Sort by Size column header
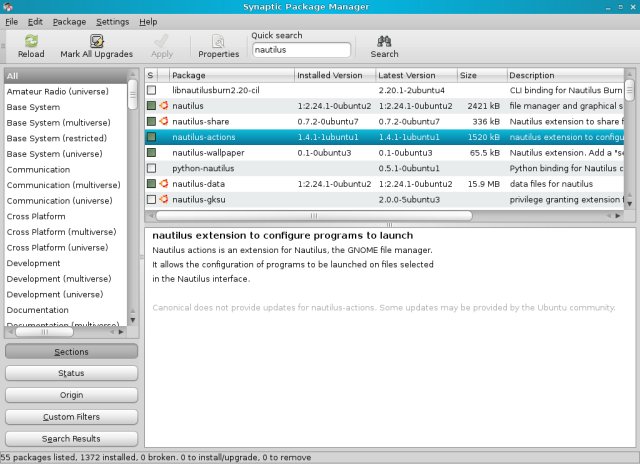 482,75
